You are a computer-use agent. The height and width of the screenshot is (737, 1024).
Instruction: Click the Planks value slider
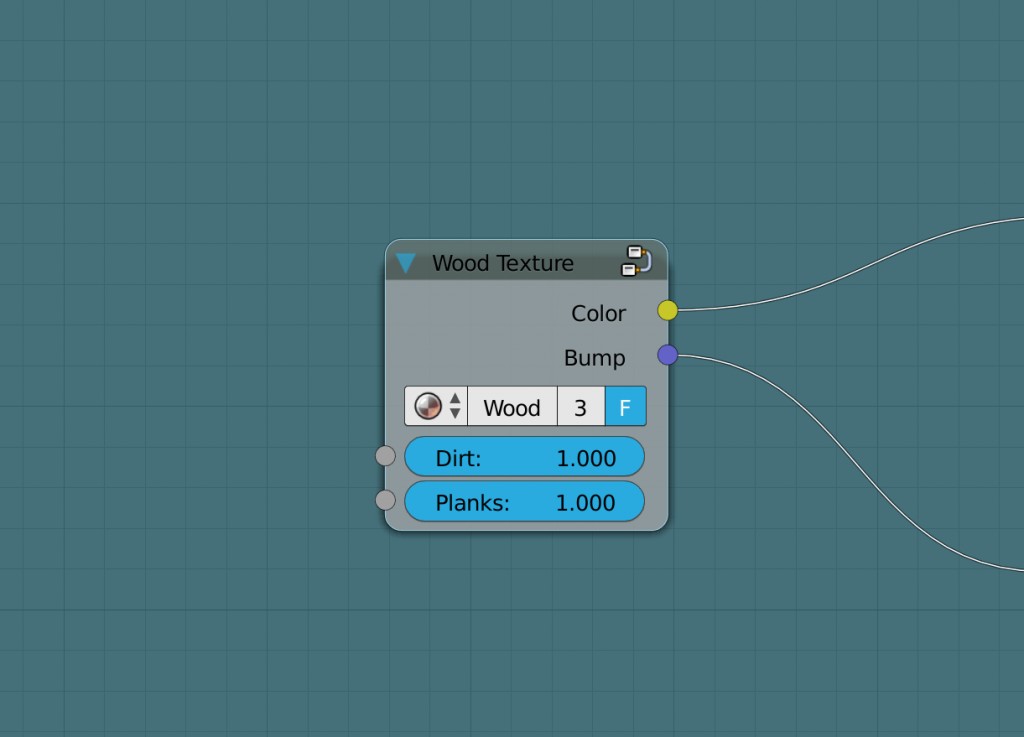(525, 502)
